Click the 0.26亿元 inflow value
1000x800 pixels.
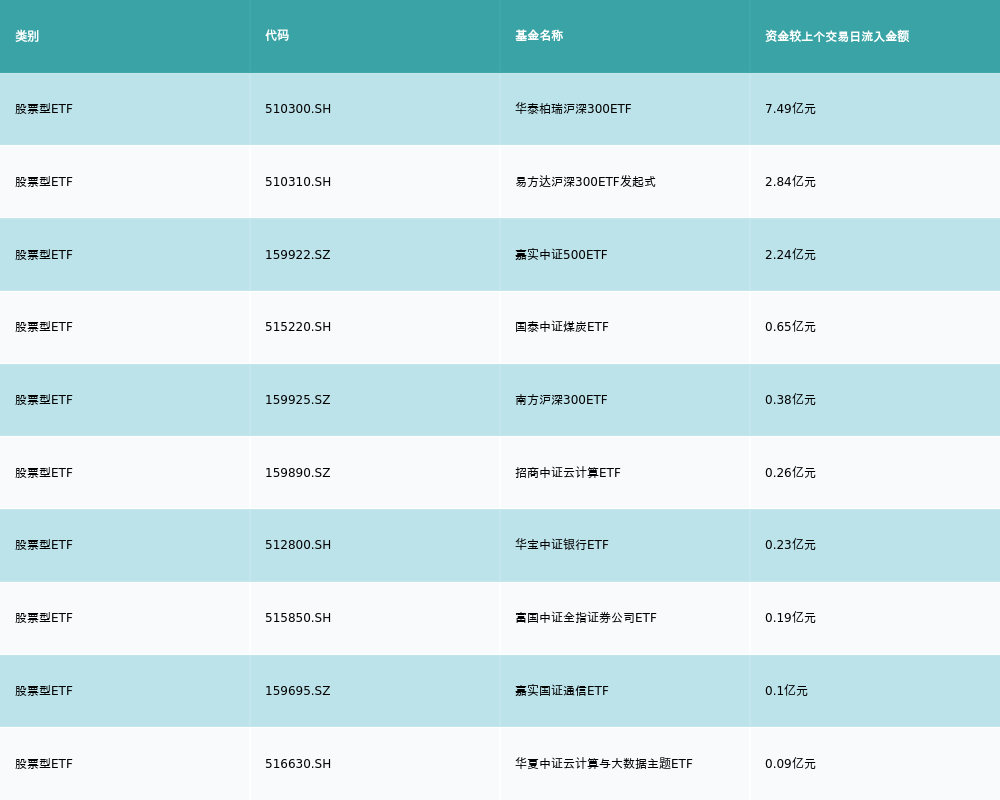click(x=790, y=473)
